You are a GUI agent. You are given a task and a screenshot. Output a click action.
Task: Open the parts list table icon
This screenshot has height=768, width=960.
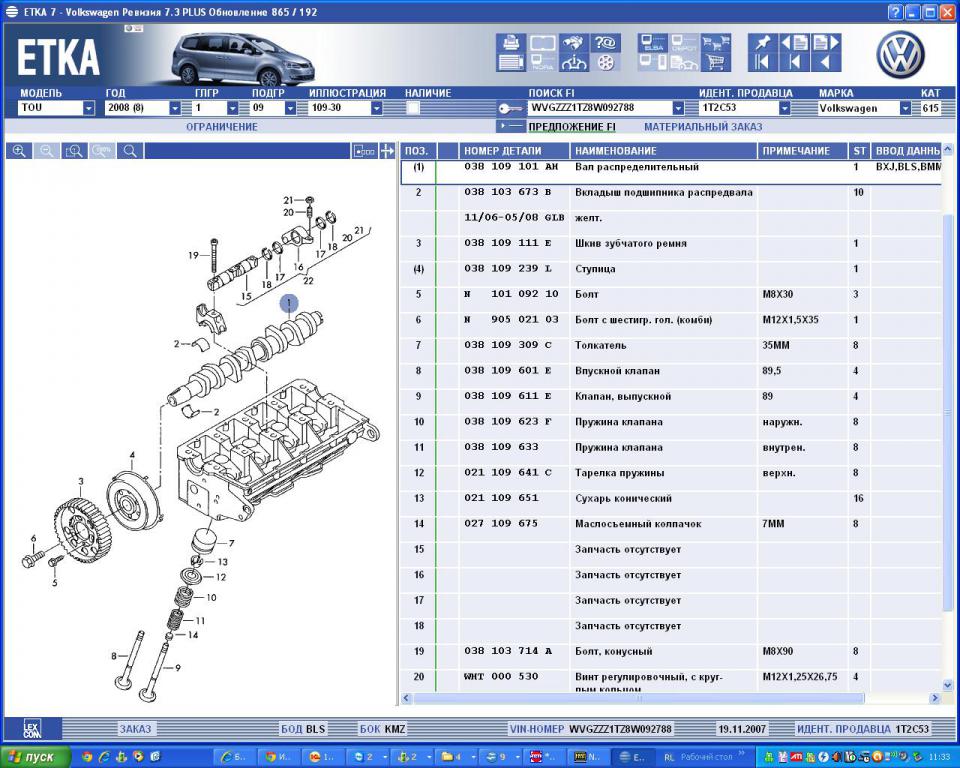[511, 62]
